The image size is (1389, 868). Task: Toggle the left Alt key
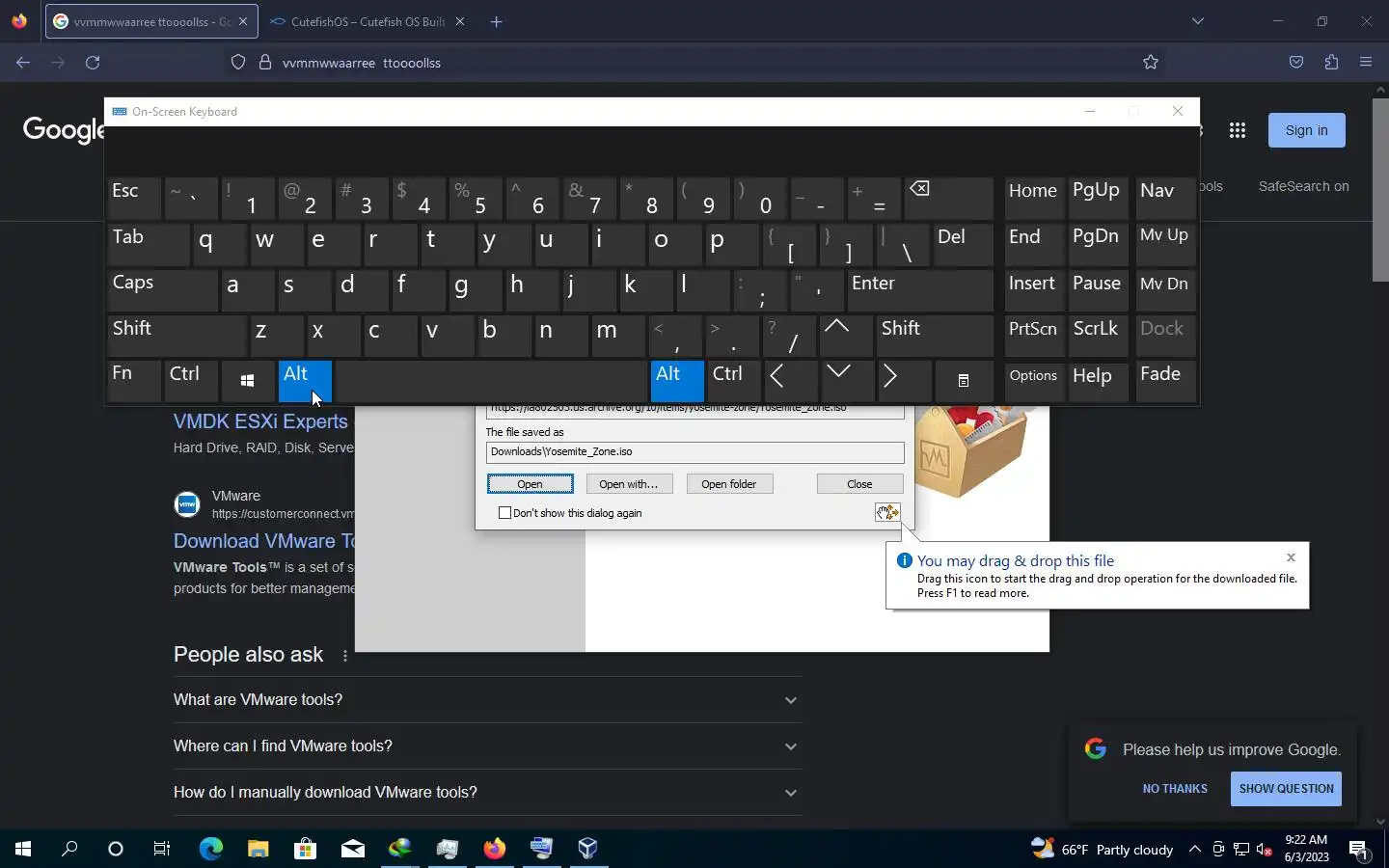tap(305, 381)
